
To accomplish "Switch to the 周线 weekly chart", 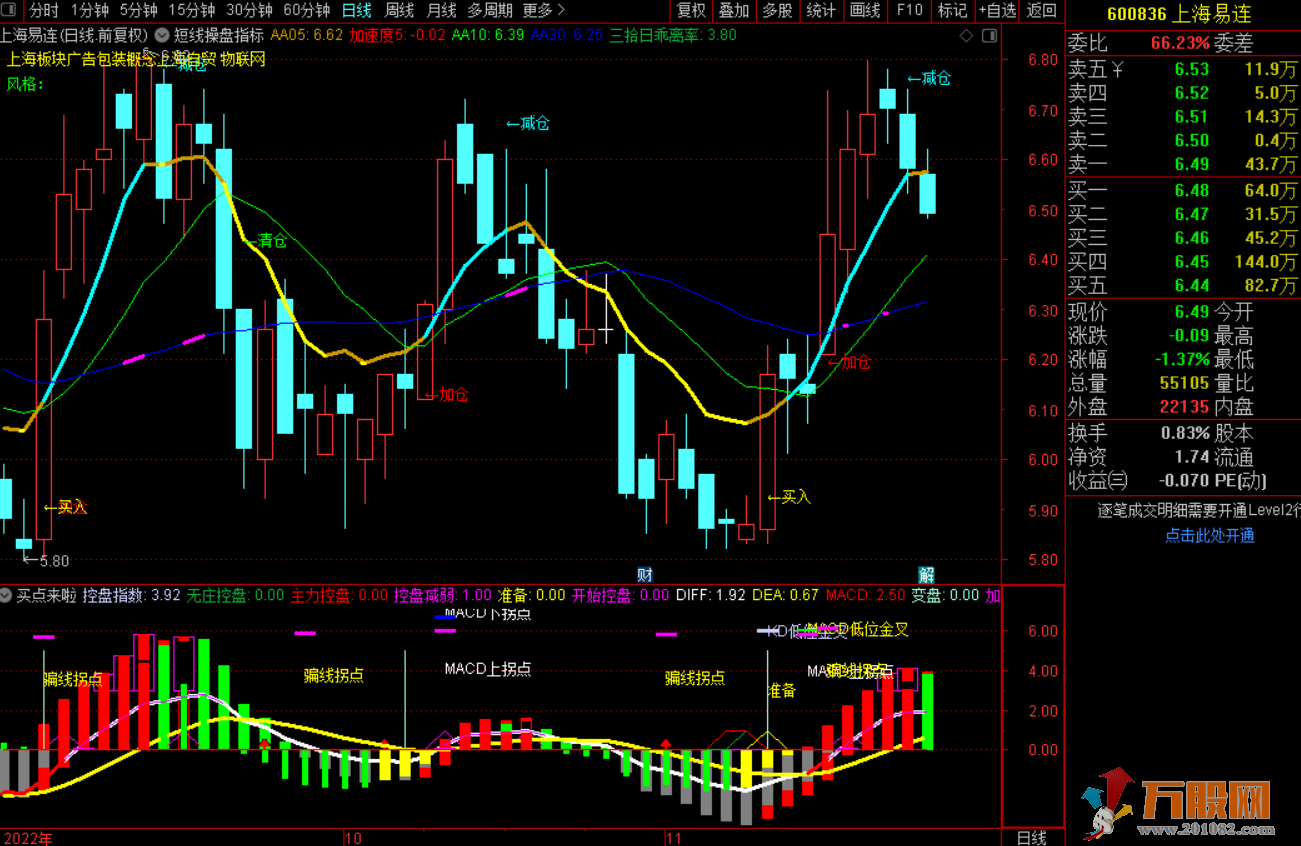I will [x=399, y=11].
